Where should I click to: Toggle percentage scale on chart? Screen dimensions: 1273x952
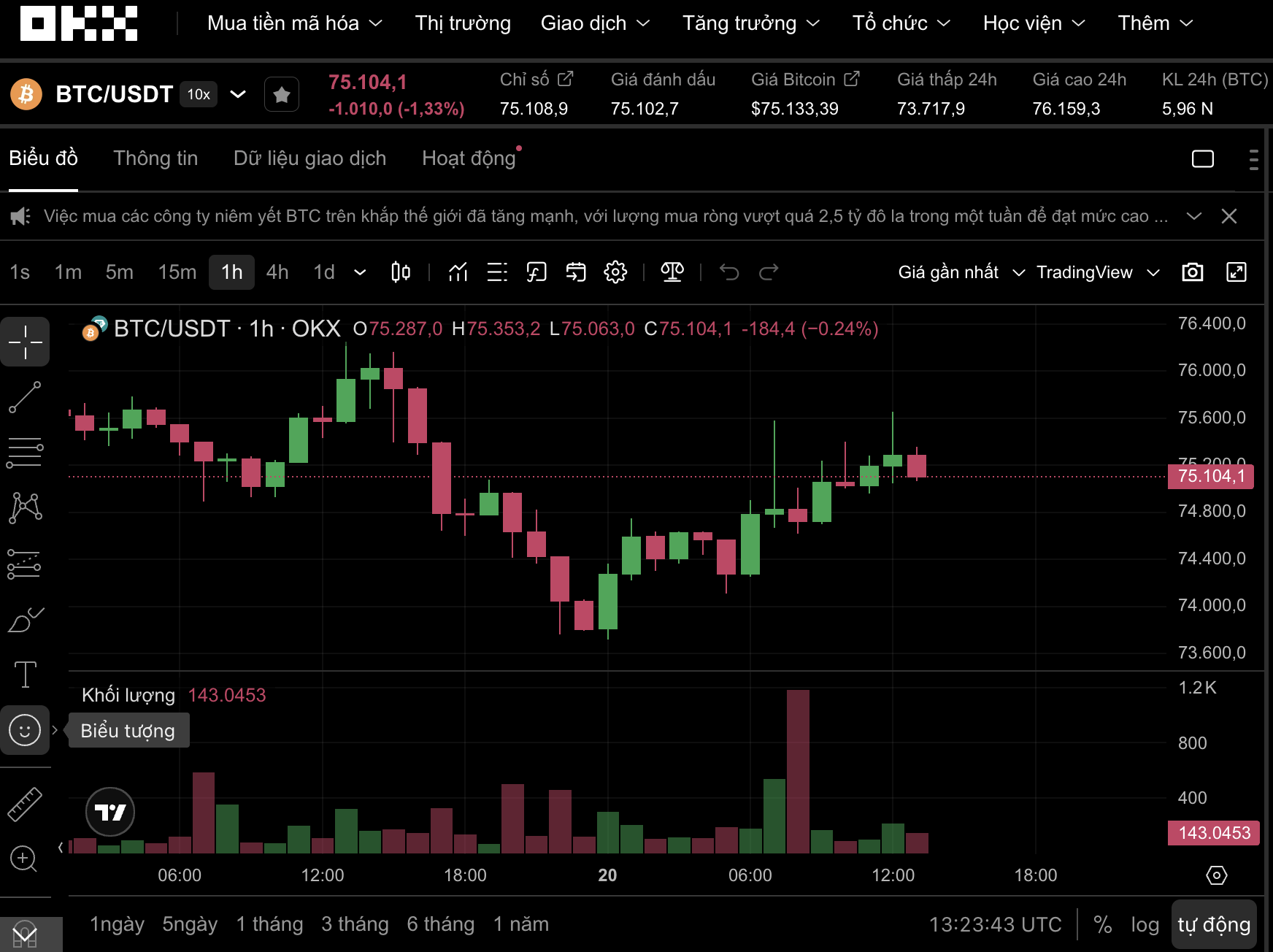click(1102, 924)
